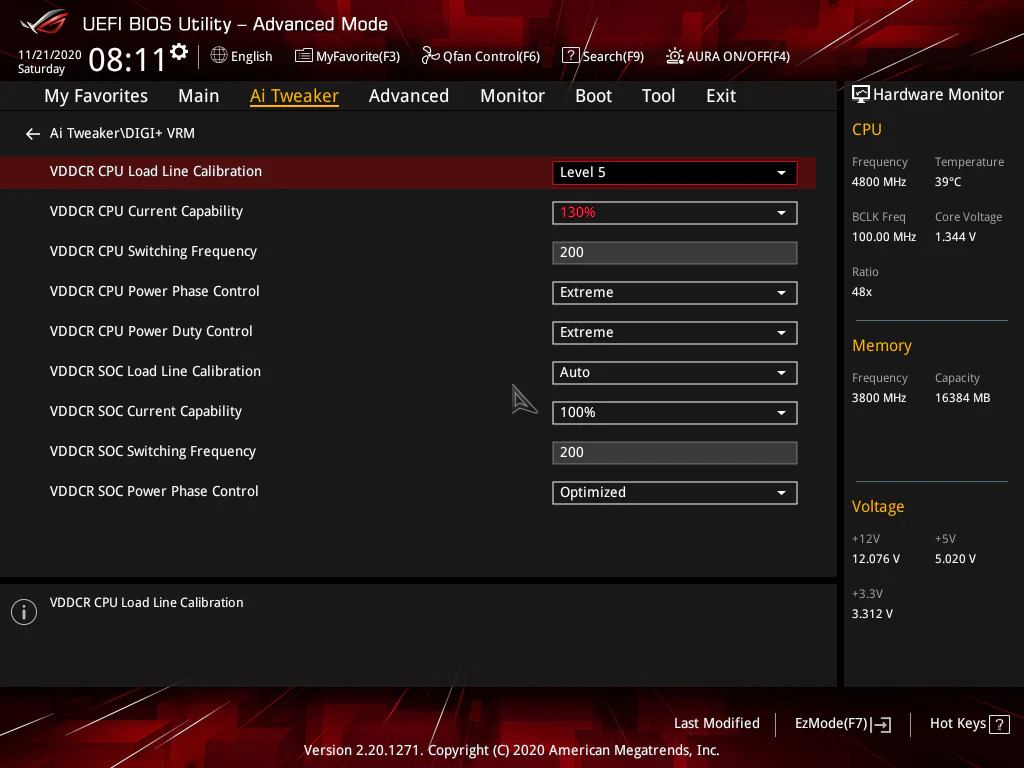The image size is (1024, 768).
Task: Click the Search(F9) question mark icon
Action: pyautogui.click(x=570, y=56)
